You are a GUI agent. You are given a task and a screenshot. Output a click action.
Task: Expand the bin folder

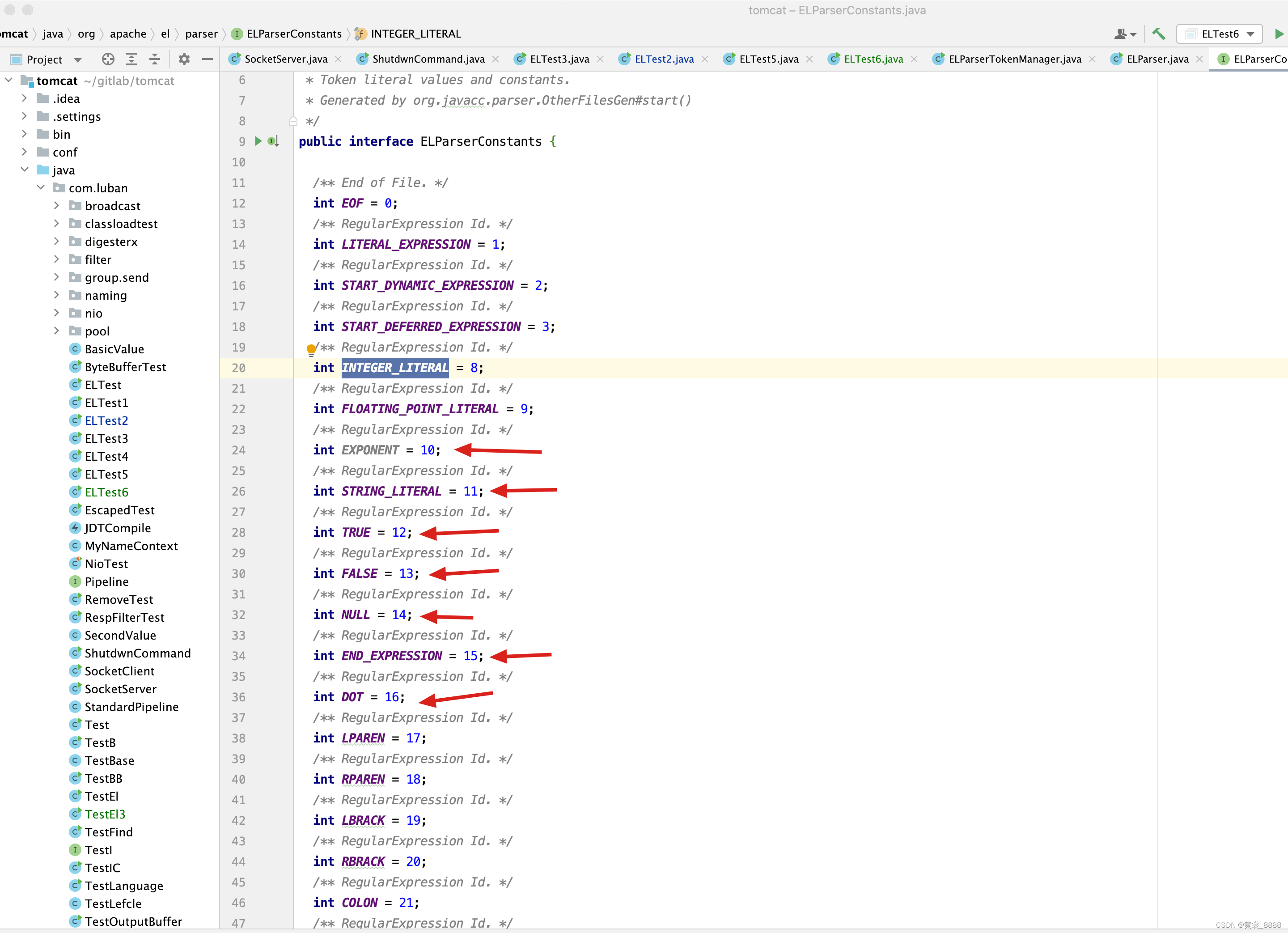coord(25,134)
